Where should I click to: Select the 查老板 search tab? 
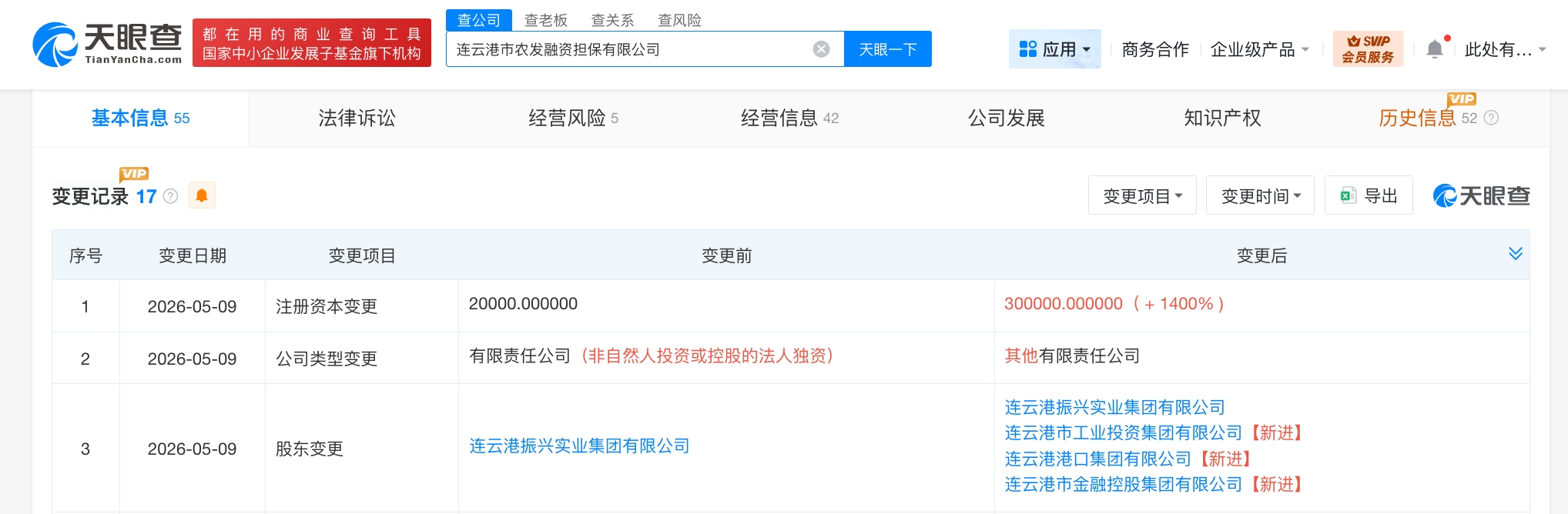546,20
